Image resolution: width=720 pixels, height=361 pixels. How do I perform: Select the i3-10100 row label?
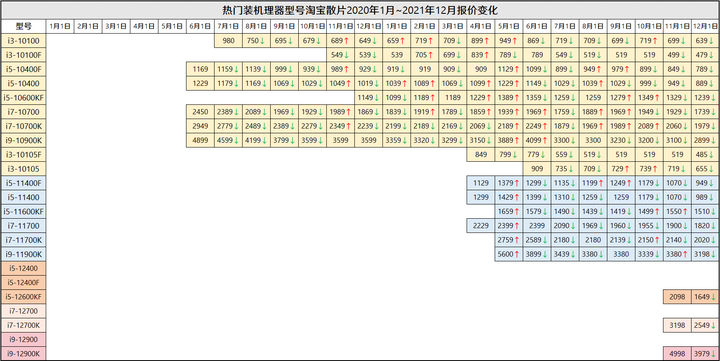tap(23, 40)
